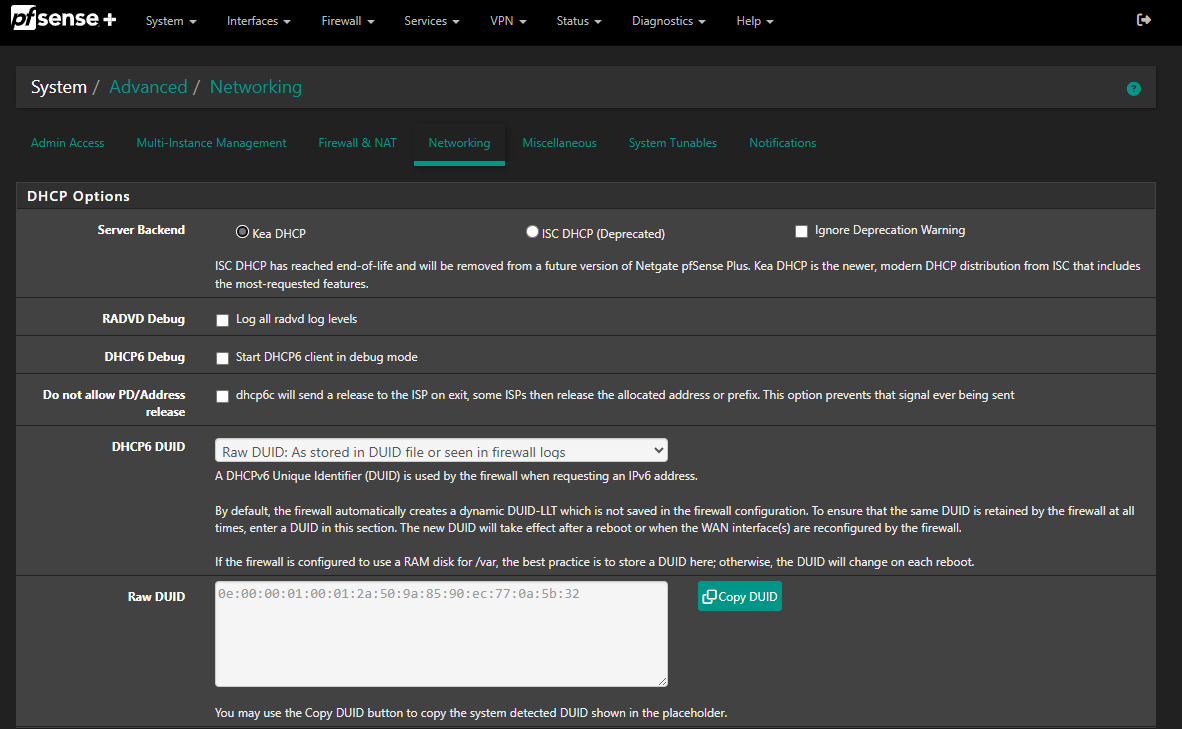Open the VPN menu
The width and height of the screenshot is (1182, 729).
point(508,21)
